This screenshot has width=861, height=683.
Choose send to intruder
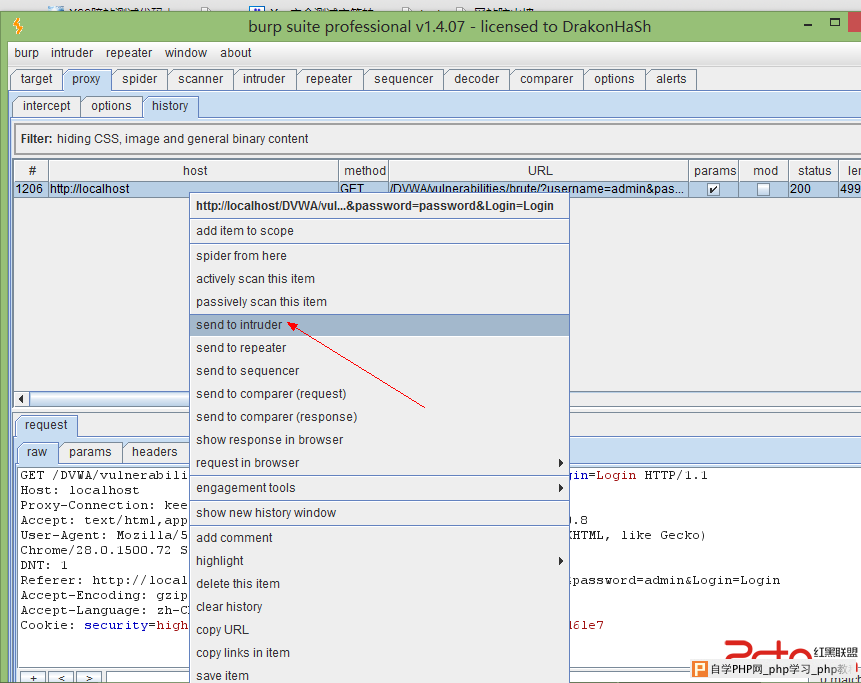tap(379, 325)
